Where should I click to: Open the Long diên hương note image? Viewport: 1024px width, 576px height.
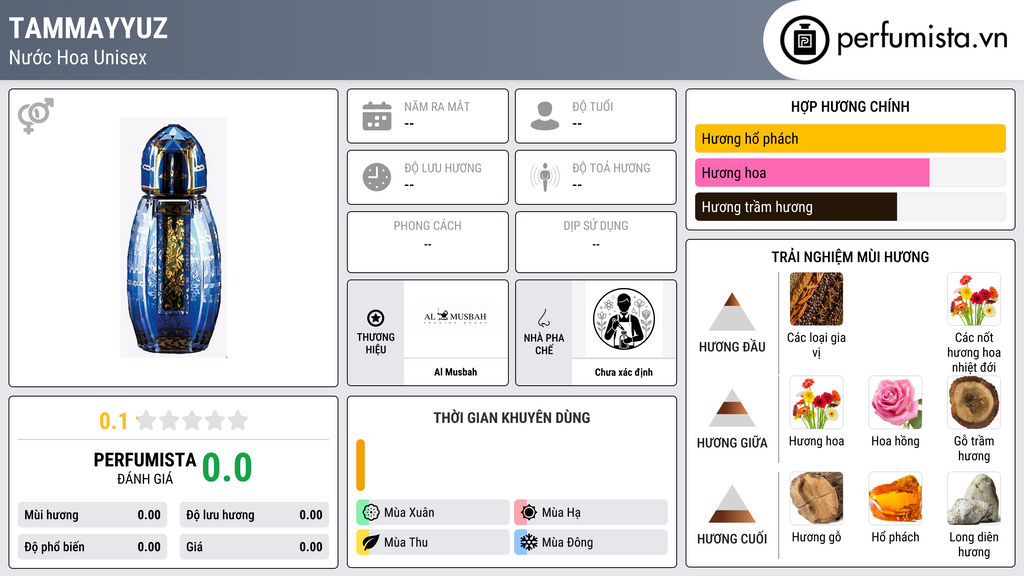coord(974,498)
